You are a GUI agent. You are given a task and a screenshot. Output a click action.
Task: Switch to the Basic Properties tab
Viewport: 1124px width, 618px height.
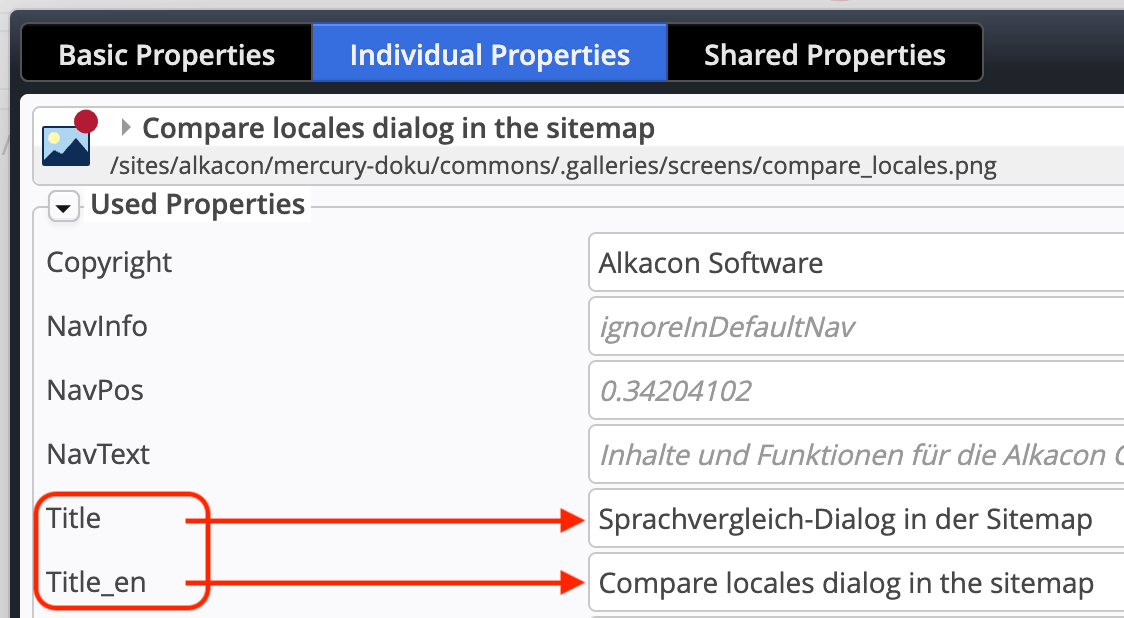tap(166, 54)
